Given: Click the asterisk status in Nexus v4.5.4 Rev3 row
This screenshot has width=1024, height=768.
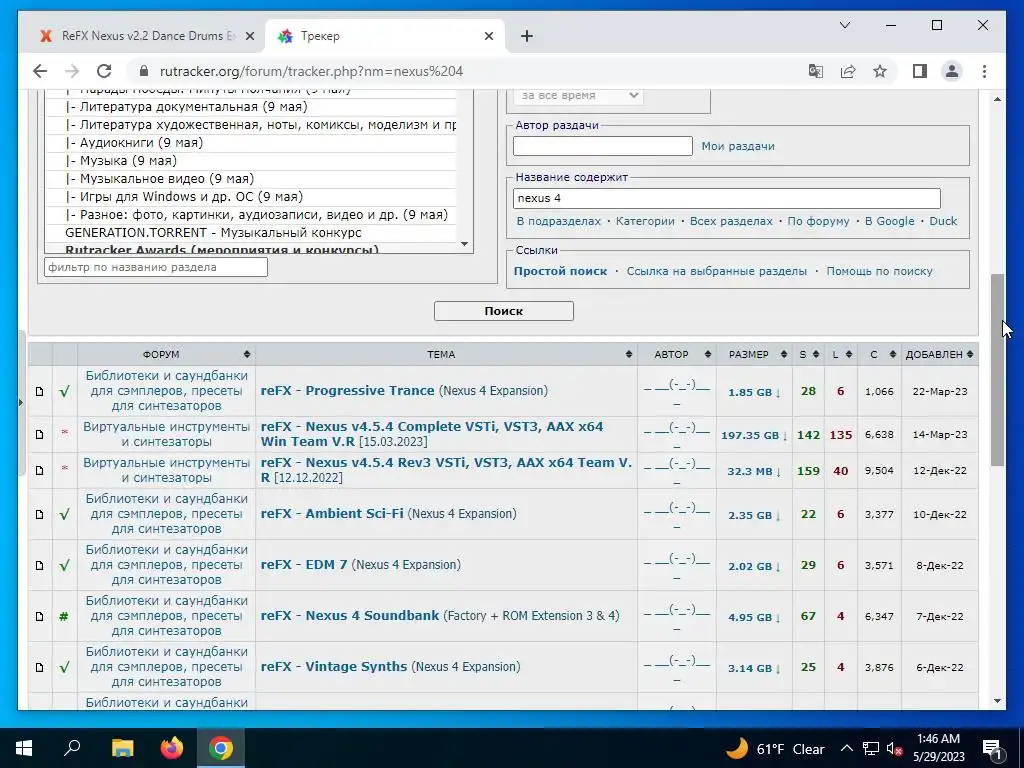Looking at the screenshot, I should coord(64,468).
